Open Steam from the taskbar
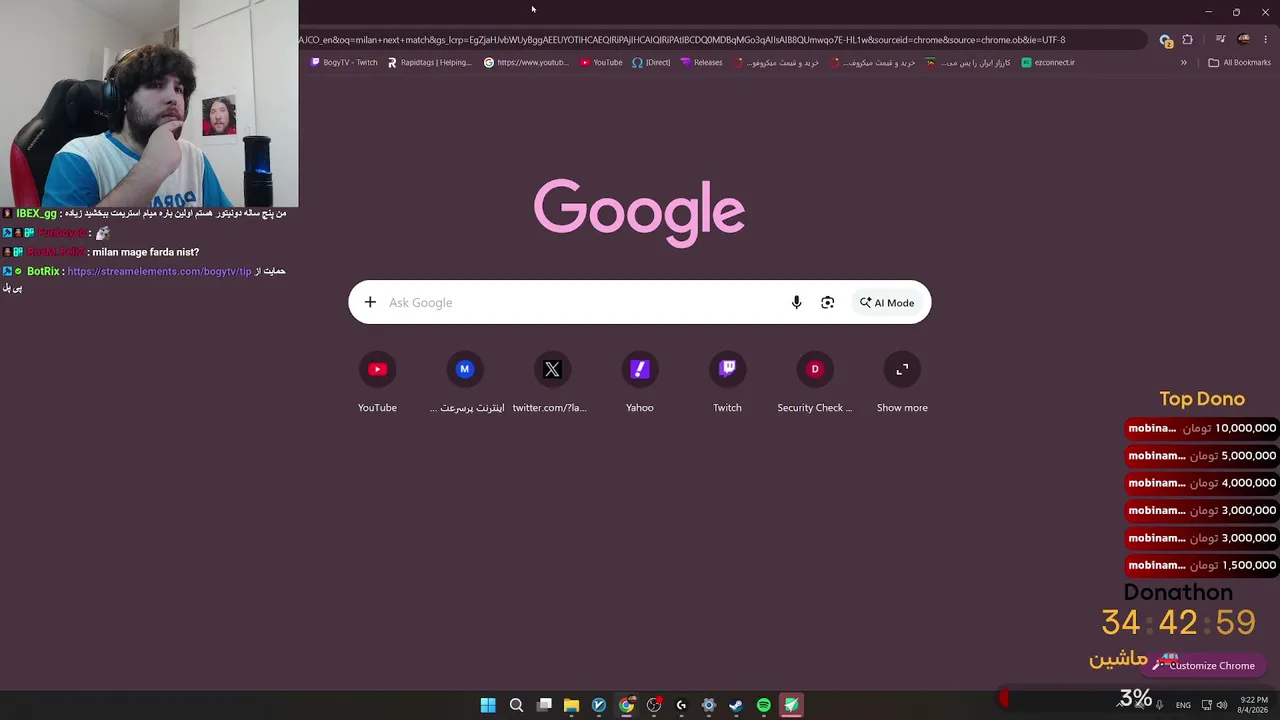The image size is (1280, 720). (x=736, y=705)
